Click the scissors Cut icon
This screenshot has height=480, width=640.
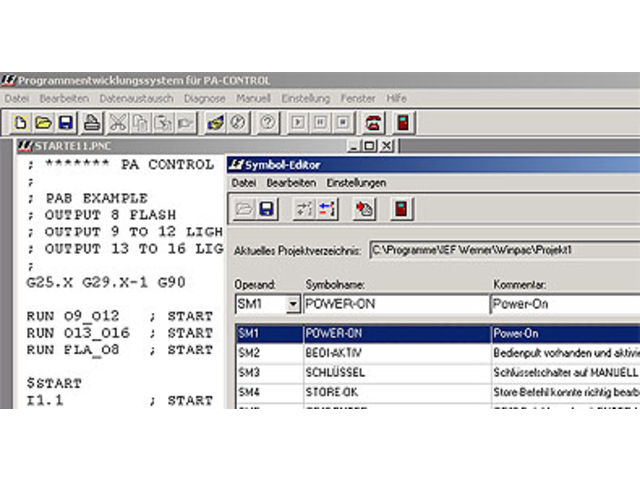pyautogui.click(x=118, y=122)
